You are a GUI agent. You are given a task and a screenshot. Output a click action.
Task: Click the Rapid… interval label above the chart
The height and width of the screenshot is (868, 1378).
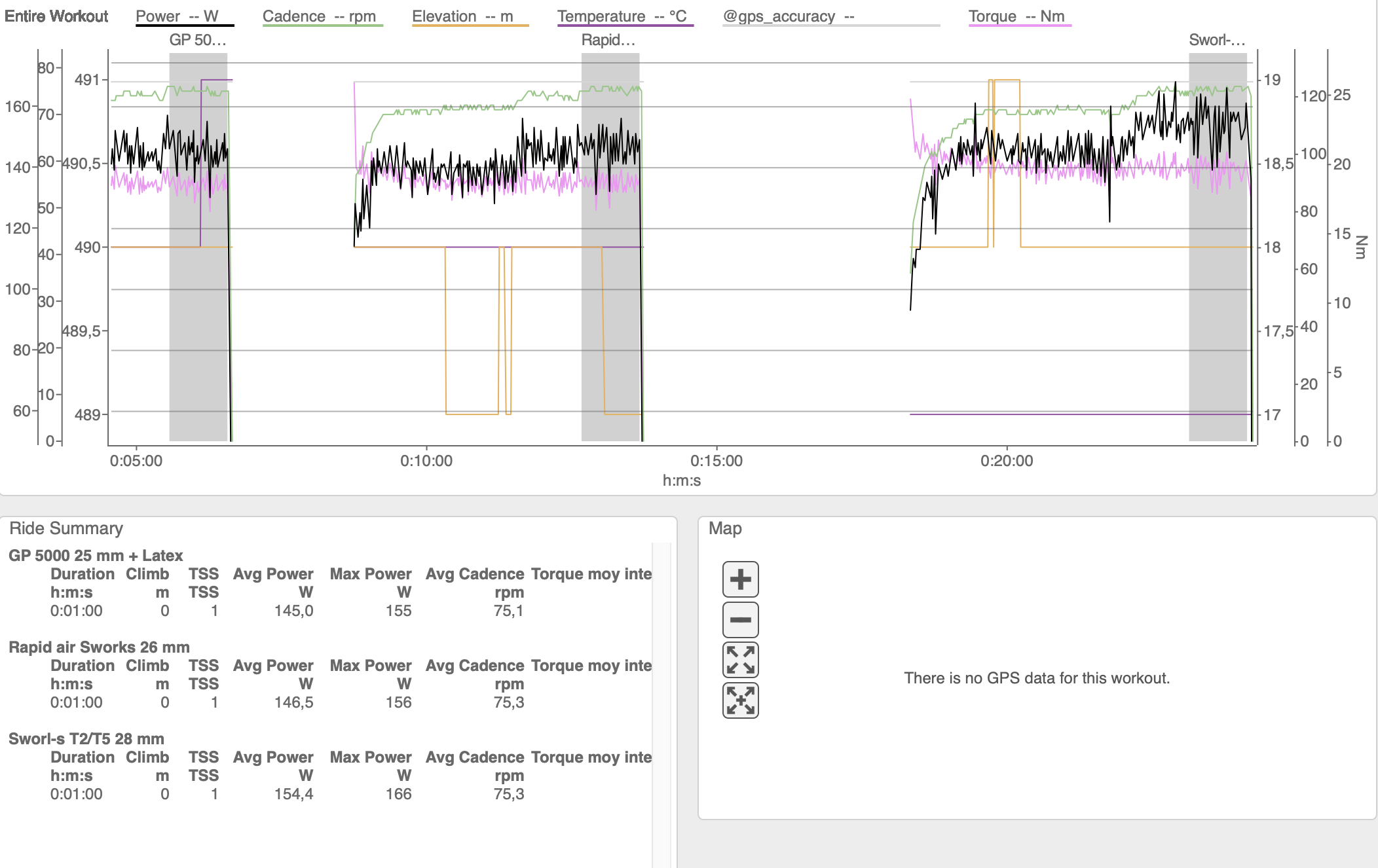point(608,40)
